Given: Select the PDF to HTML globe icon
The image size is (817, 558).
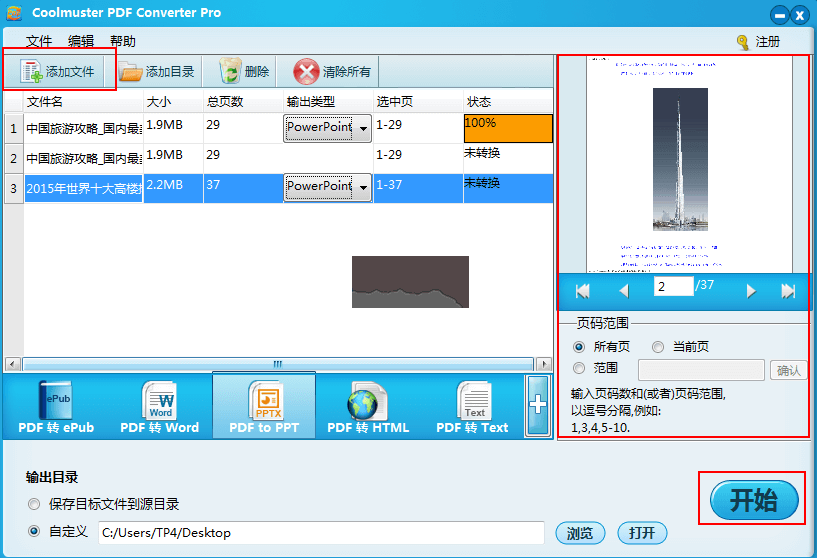Looking at the screenshot, I should pyautogui.click(x=367, y=401).
